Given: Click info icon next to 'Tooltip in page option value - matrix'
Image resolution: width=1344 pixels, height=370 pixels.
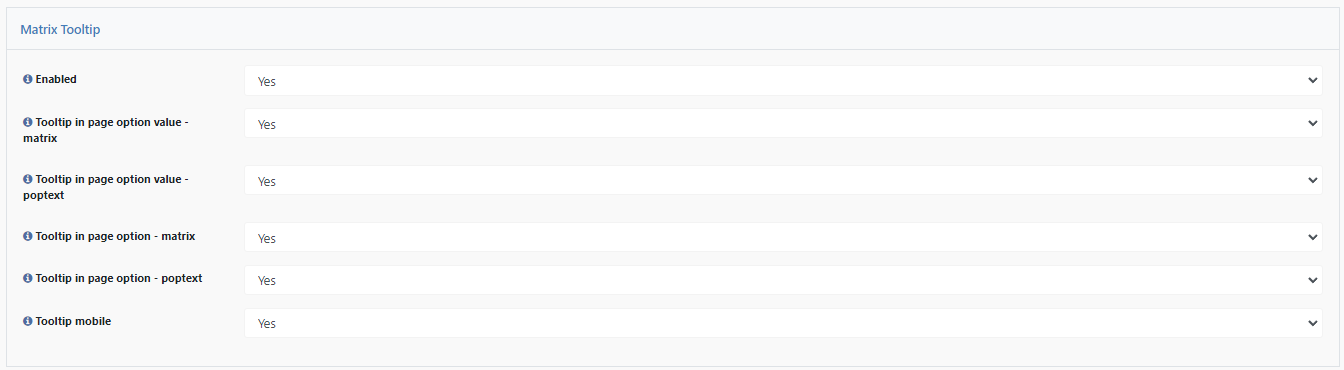Looking at the screenshot, I should (28, 121).
